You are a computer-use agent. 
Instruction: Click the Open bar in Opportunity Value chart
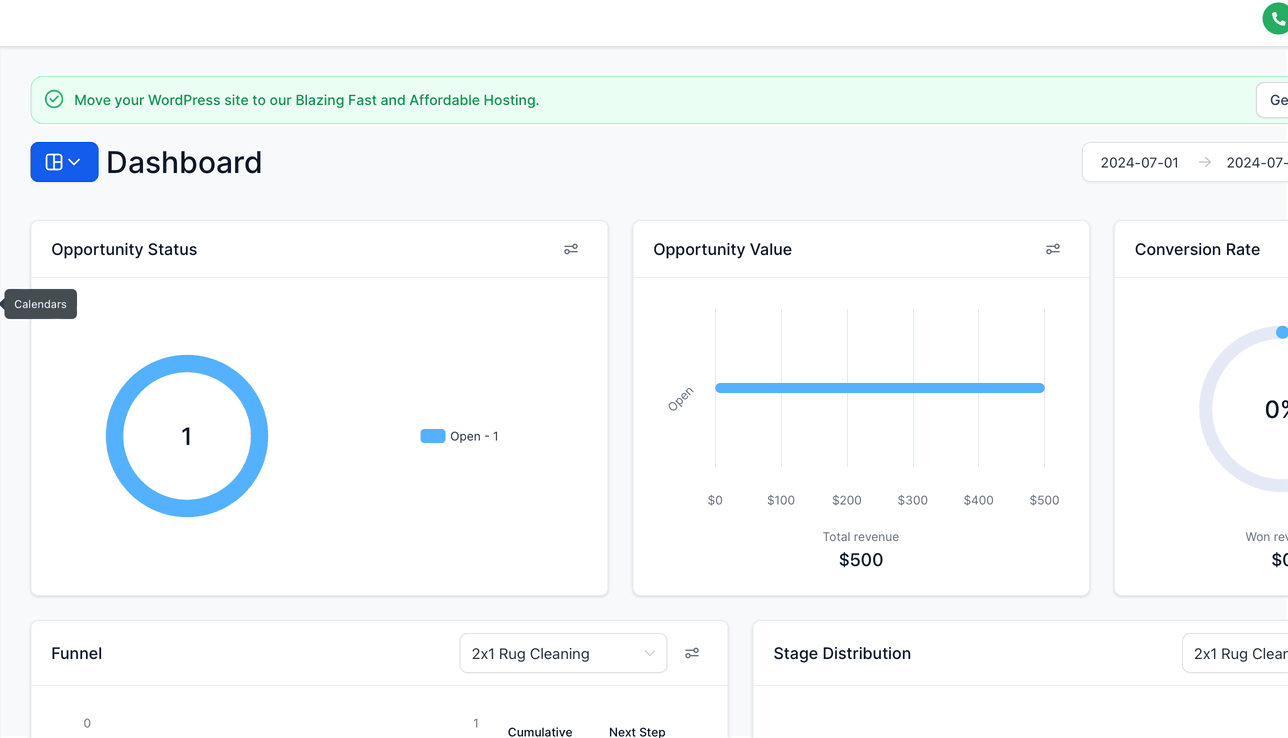coord(880,388)
